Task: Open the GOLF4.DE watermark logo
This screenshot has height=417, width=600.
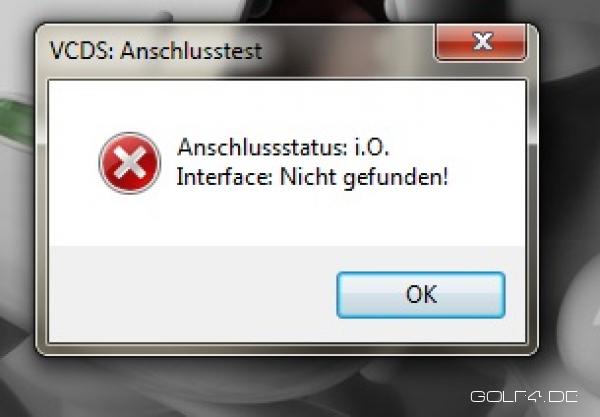Action: click(x=524, y=397)
